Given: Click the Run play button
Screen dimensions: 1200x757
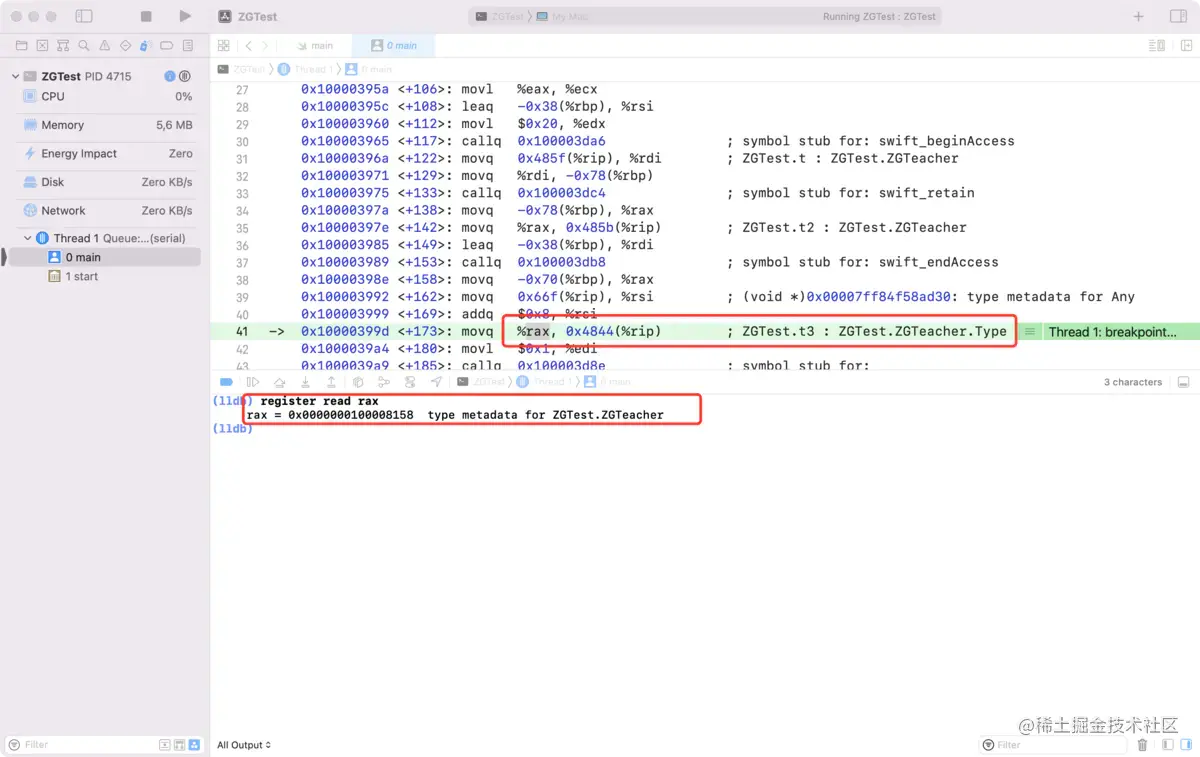Looking at the screenshot, I should click(185, 17).
